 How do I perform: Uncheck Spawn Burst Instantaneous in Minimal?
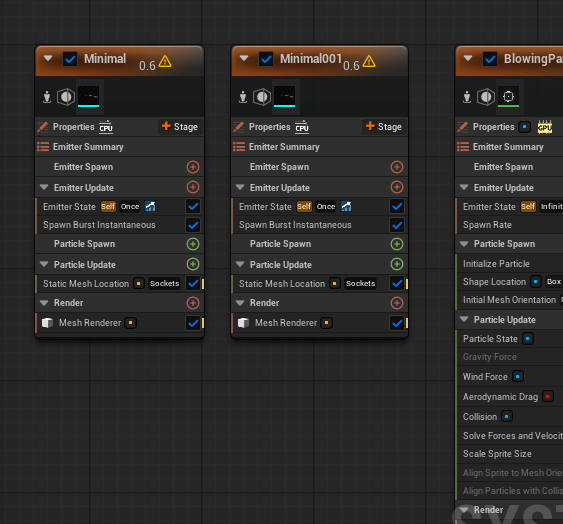pyautogui.click(x=193, y=225)
